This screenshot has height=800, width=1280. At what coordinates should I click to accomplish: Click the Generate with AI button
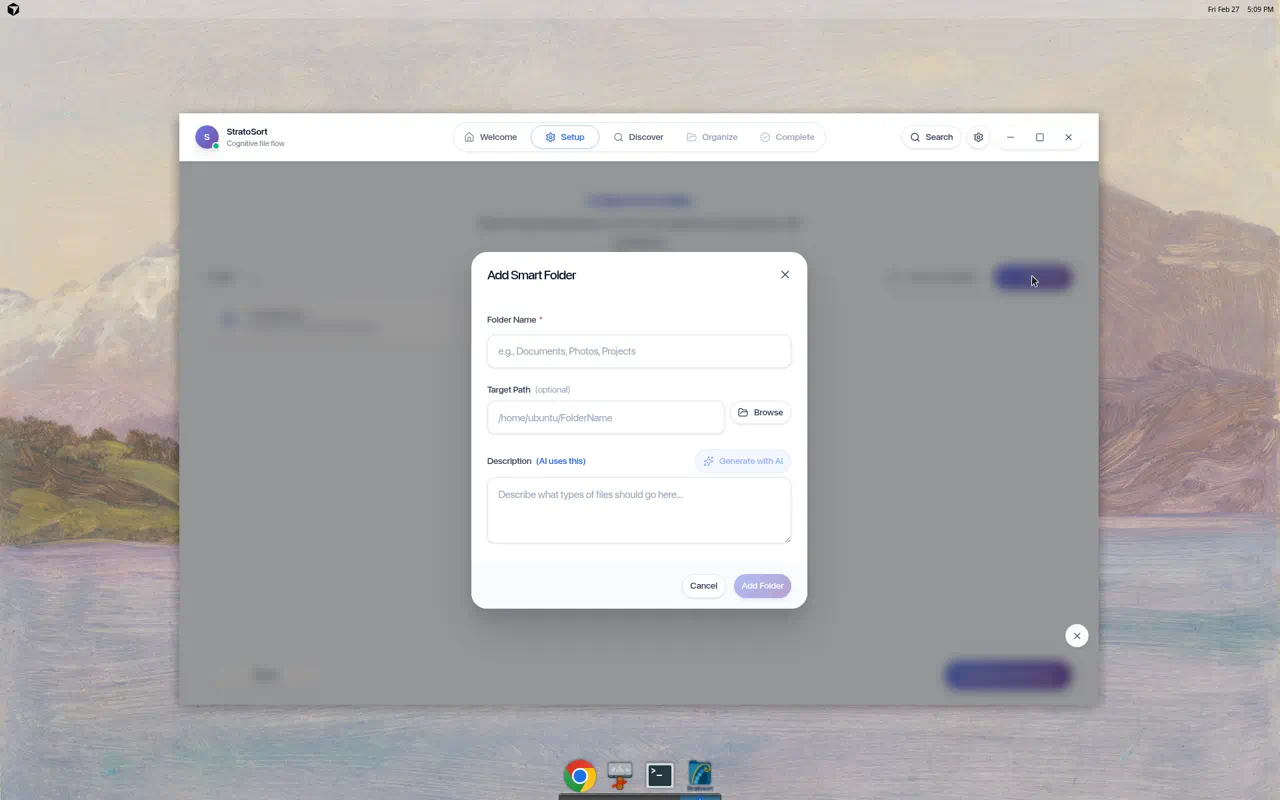pos(743,461)
